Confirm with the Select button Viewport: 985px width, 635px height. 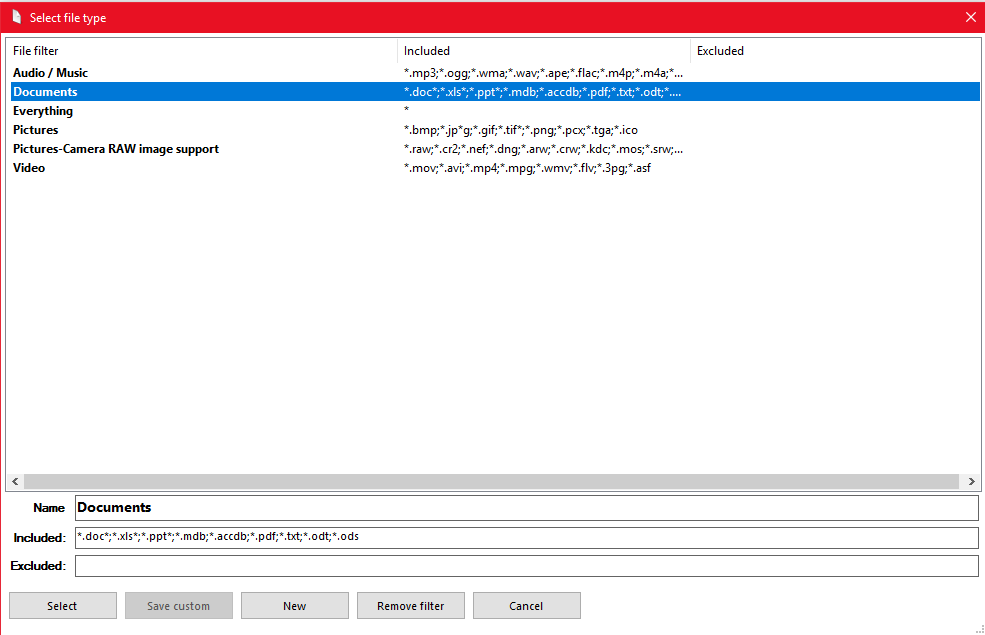pos(62,605)
